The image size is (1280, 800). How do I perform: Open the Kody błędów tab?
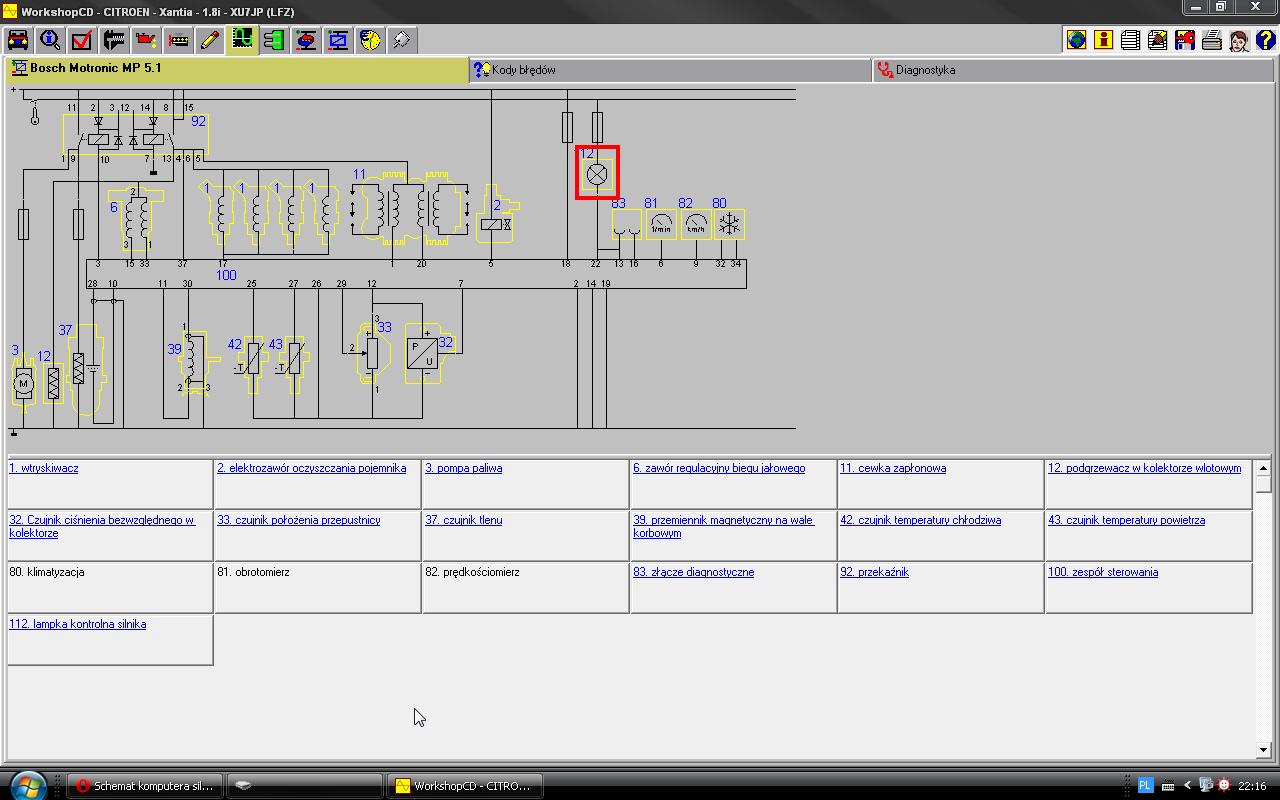pos(670,70)
